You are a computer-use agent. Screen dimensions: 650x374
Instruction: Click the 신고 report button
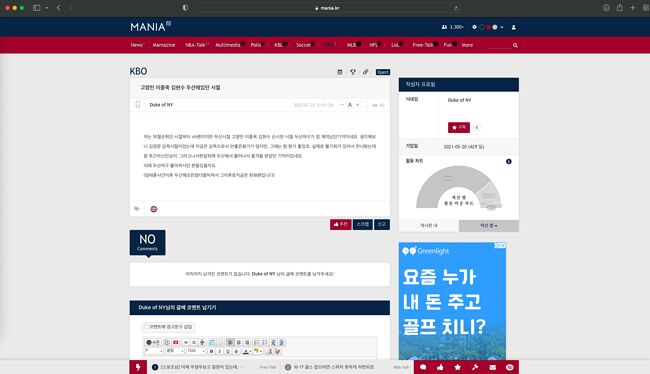click(382, 224)
